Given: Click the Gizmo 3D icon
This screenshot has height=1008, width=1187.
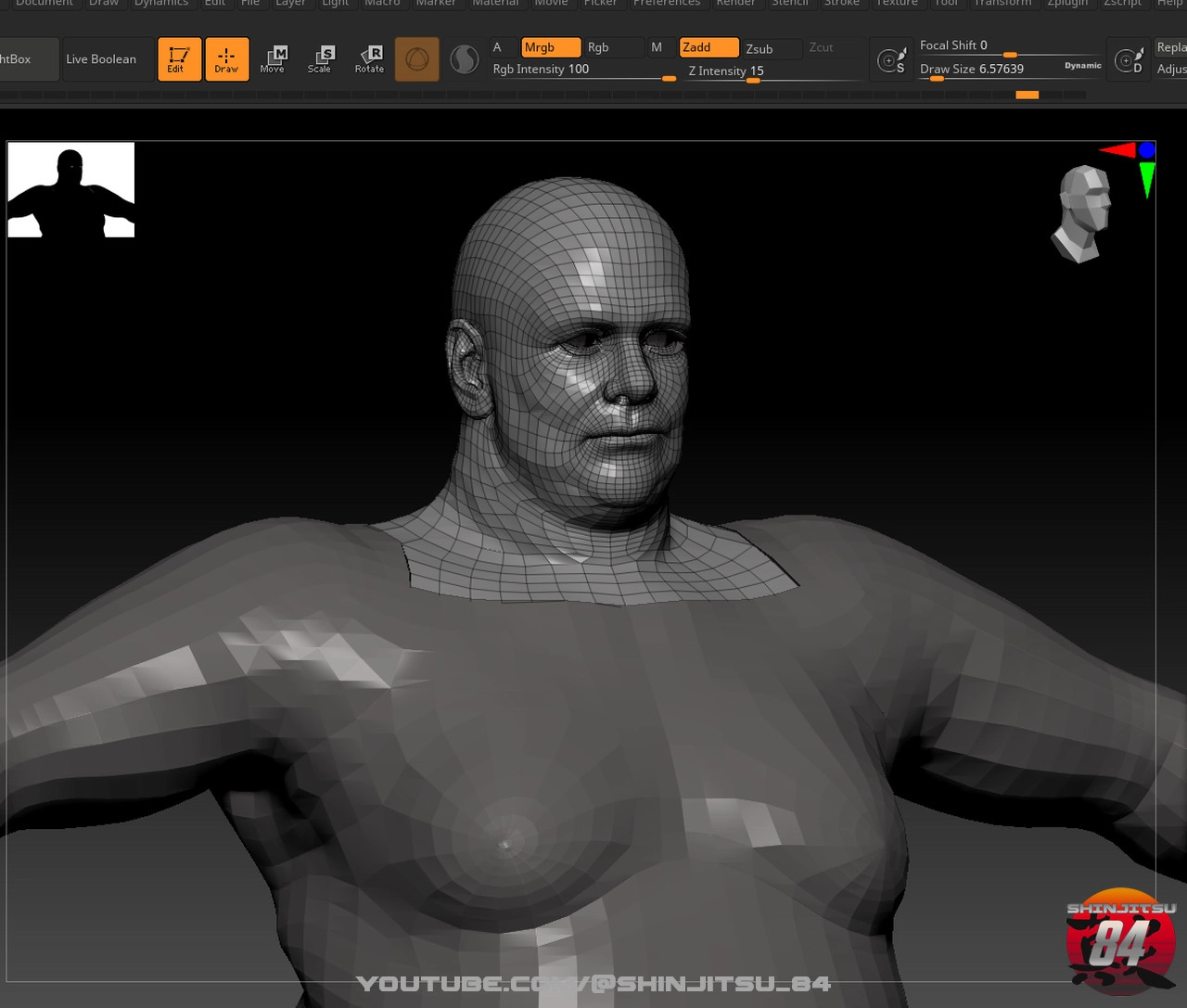Looking at the screenshot, I should coord(417,60).
